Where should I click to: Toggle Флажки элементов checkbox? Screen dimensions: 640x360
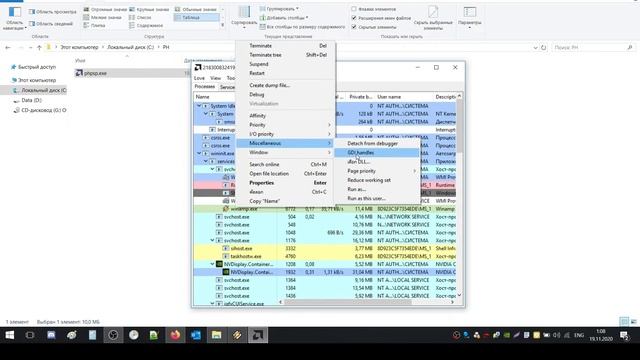[354, 9]
